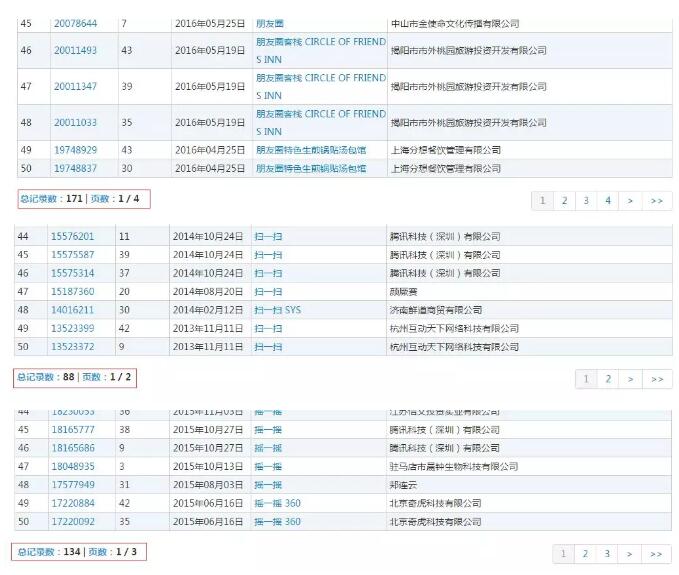Select page 1 in 88-record pagination
Image resolution: width=679 pixels, height=575 pixels.
pyautogui.click(x=586, y=379)
